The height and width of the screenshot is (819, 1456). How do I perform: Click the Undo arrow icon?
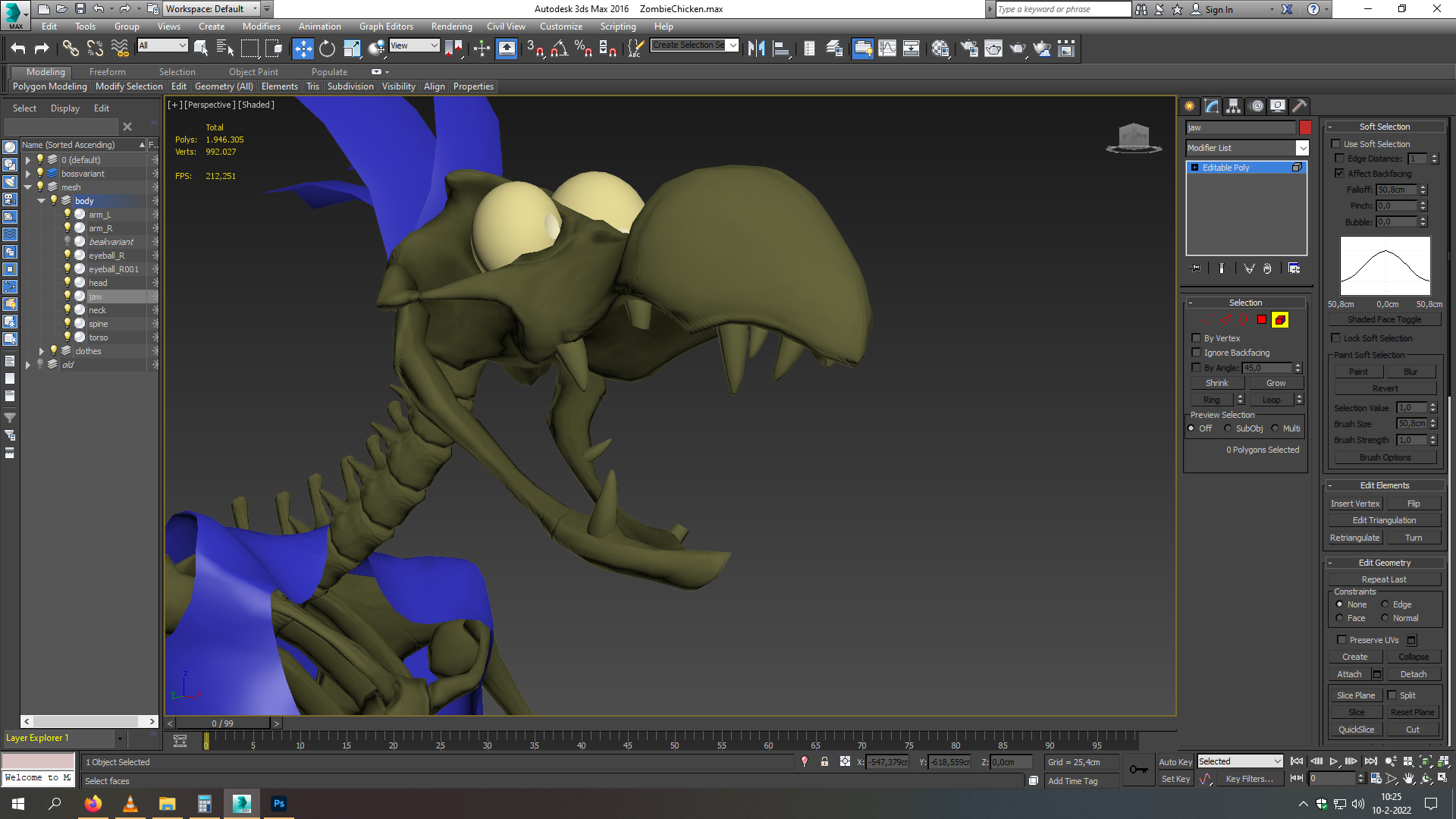tap(17, 49)
